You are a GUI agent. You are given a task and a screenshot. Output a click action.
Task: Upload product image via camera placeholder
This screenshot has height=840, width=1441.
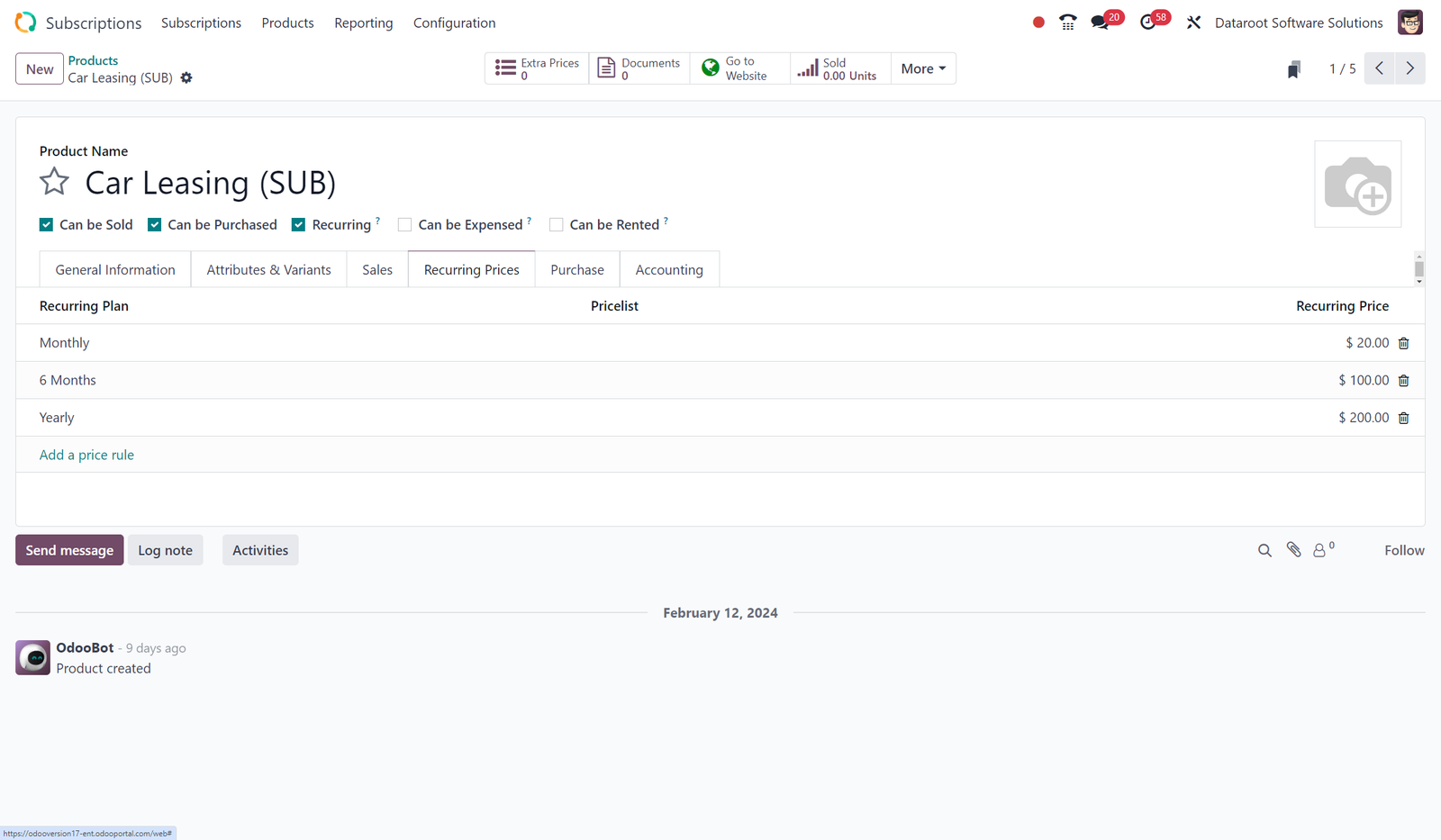pos(1358,185)
